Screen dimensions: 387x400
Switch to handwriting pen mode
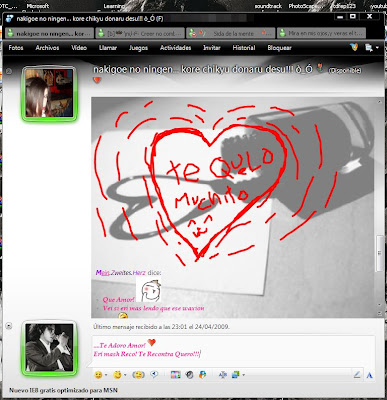(357, 375)
